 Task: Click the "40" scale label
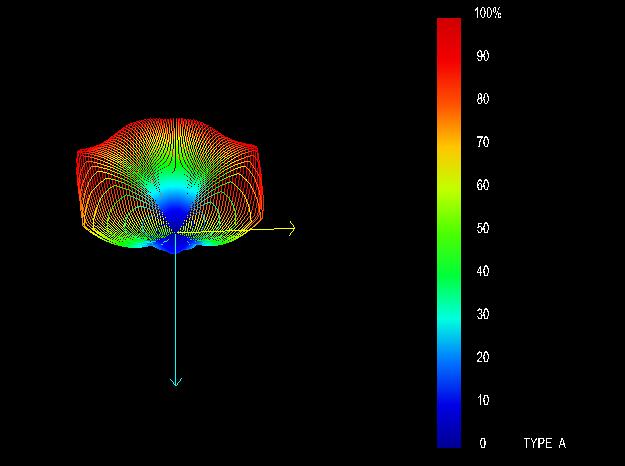483,271
